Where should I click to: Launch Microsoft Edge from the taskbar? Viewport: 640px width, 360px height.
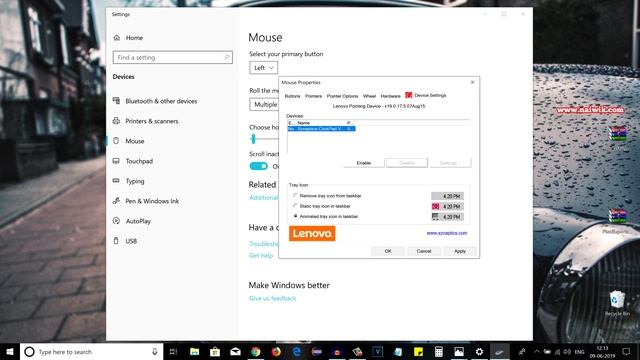click(x=296, y=351)
